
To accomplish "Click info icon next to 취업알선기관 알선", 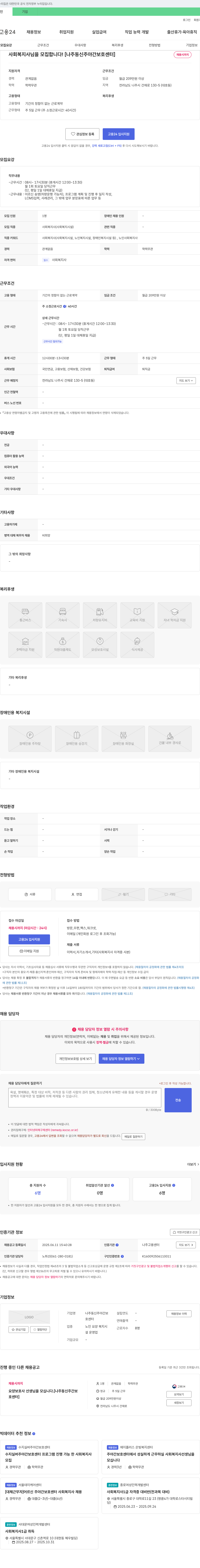I will click(x=113, y=1185).
